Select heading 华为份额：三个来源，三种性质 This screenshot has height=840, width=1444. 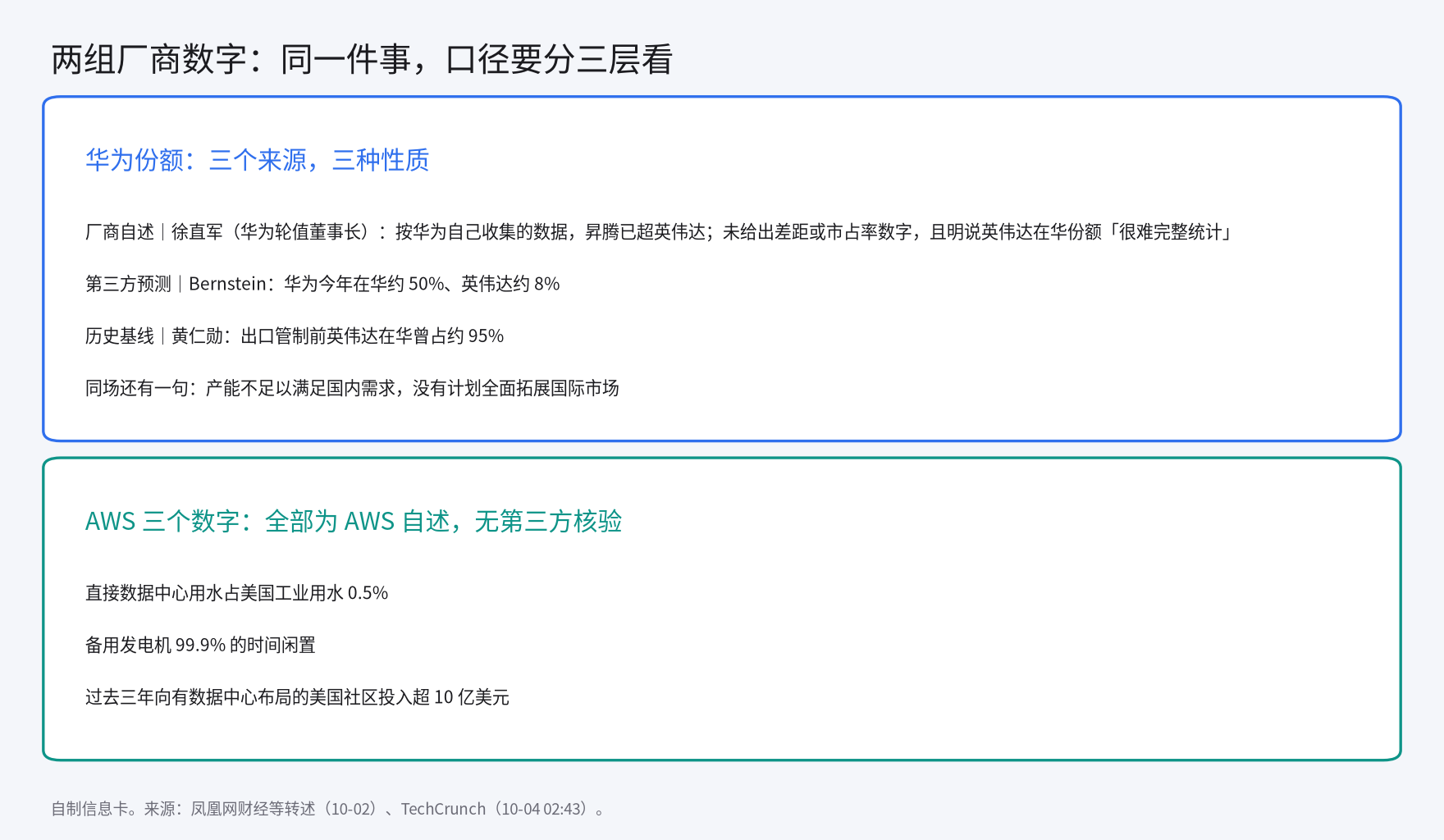pos(258,160)
